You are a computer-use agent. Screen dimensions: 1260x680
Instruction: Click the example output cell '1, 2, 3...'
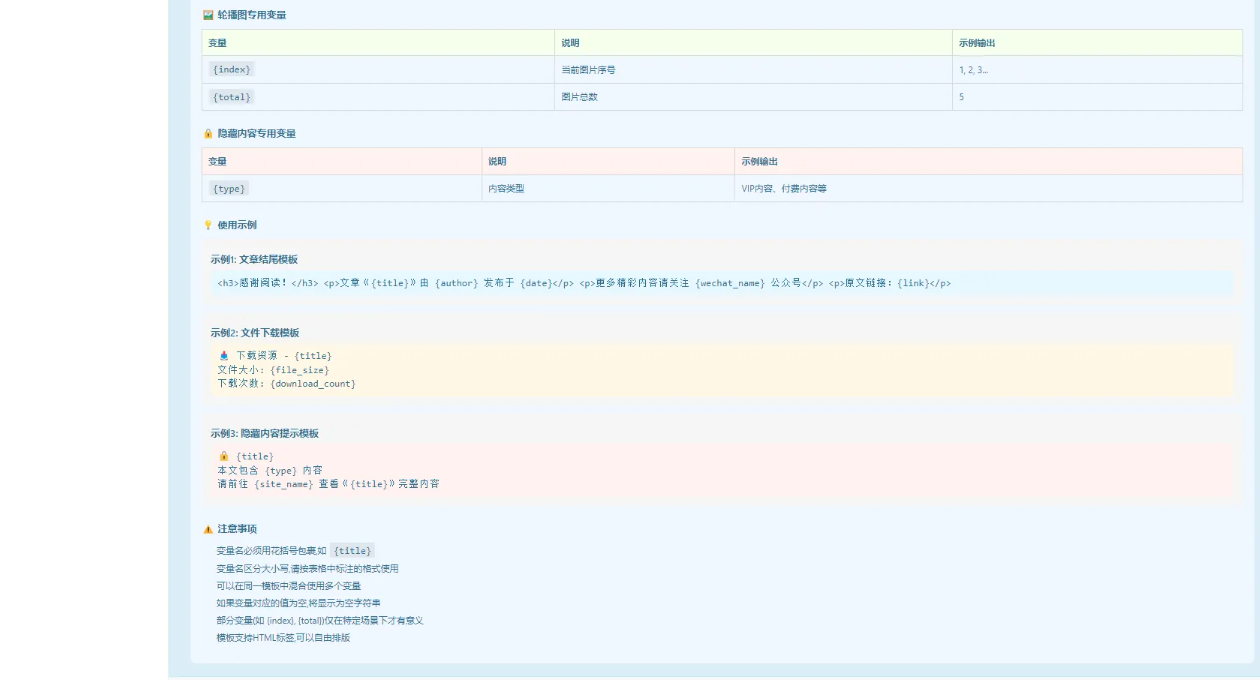click(1097, 70)
